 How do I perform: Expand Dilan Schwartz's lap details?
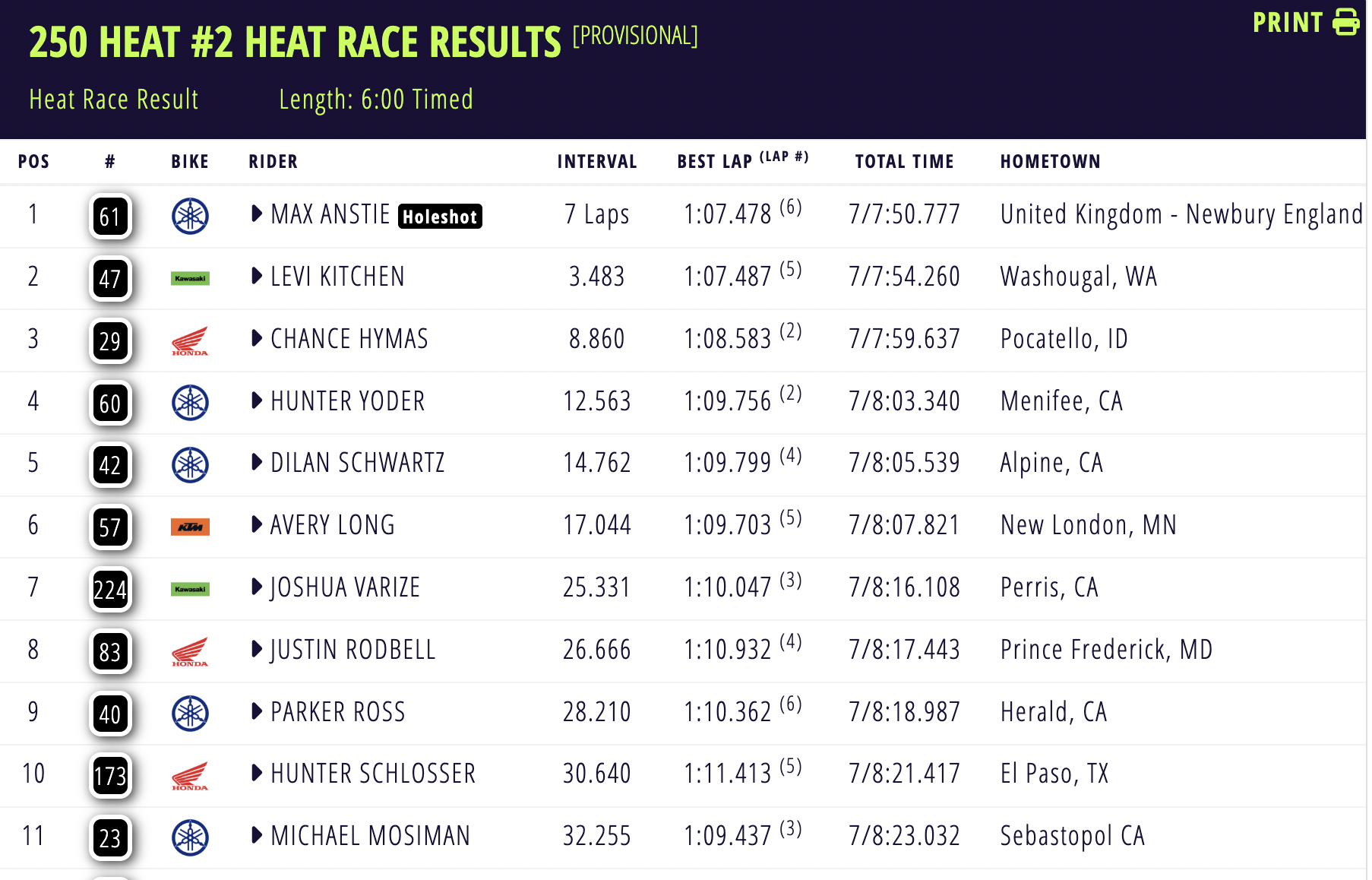coord(257,462)
